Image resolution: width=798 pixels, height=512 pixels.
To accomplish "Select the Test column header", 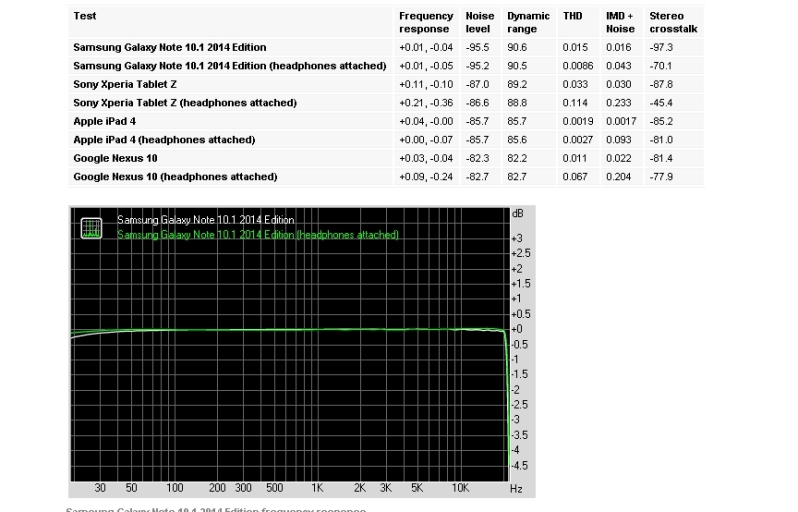I will point(84,16).
